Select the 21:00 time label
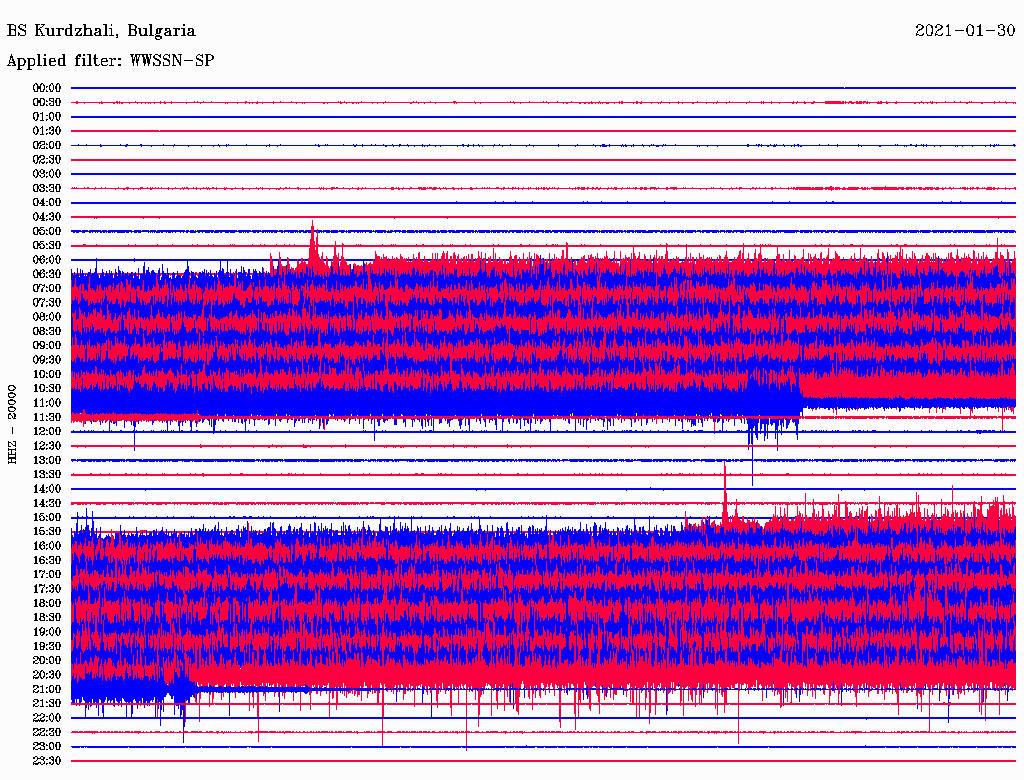1024x780 pixels. (47, 689)
